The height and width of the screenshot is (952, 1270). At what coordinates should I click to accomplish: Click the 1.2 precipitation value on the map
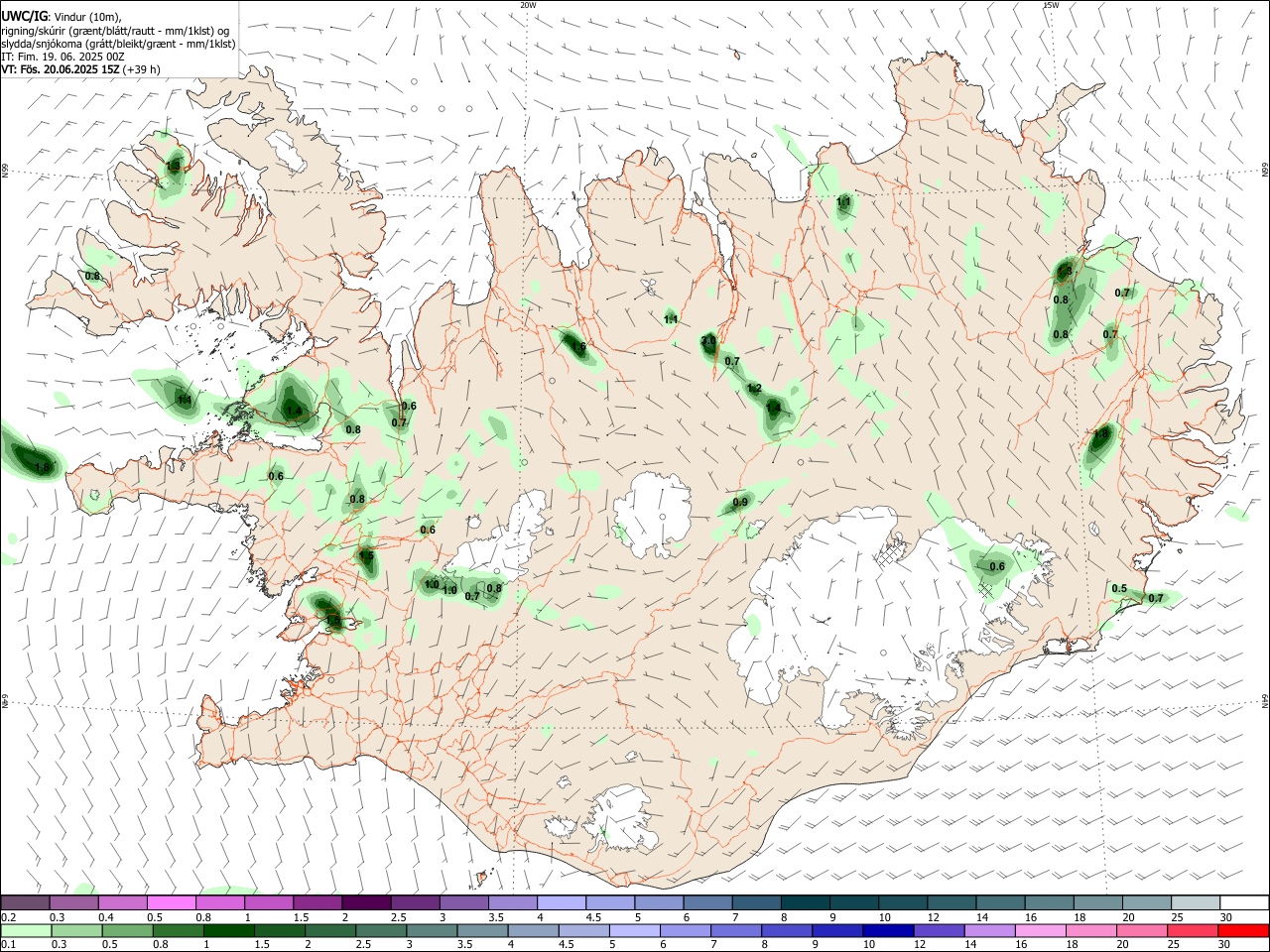coord(754,388)
